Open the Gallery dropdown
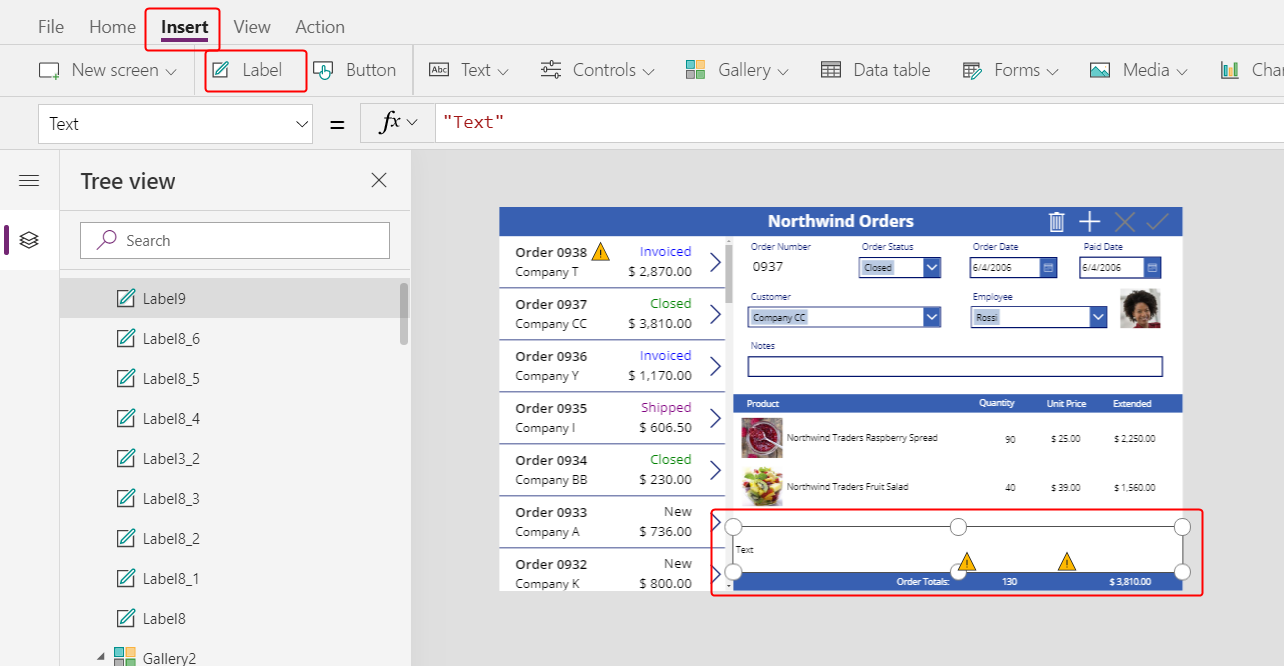 tap(737, 70)
